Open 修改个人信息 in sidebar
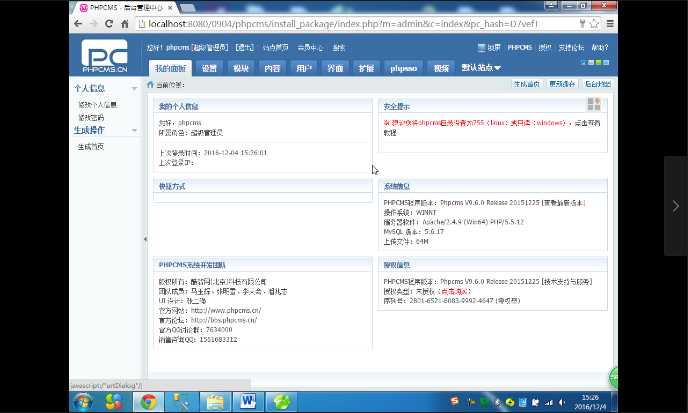The image size is (688, 413). (x=97, y=104)
